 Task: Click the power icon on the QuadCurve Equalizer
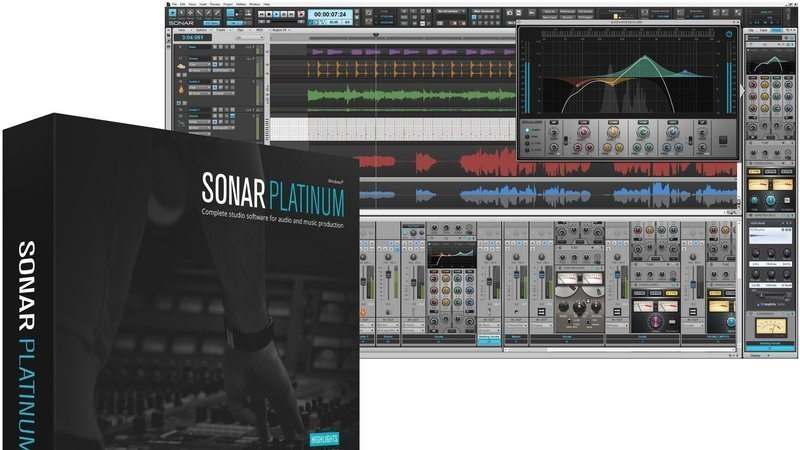coord(729,36)
